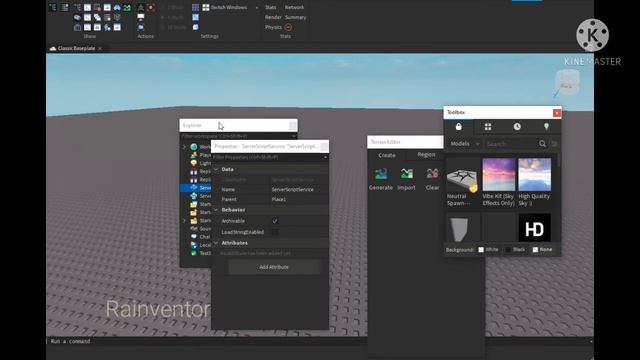The image size is (640, 360).
Task: Click the Toolbox search field
Action: tap(512, 144)
